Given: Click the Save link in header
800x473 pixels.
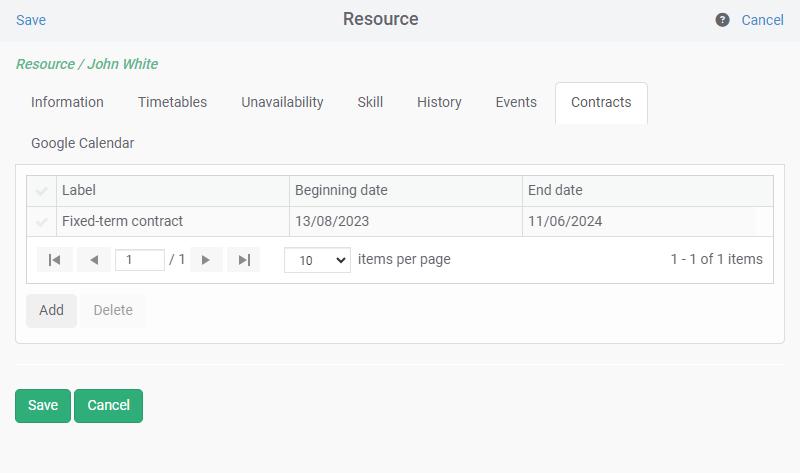Looking at the screenshot, I should click(31, 20).
